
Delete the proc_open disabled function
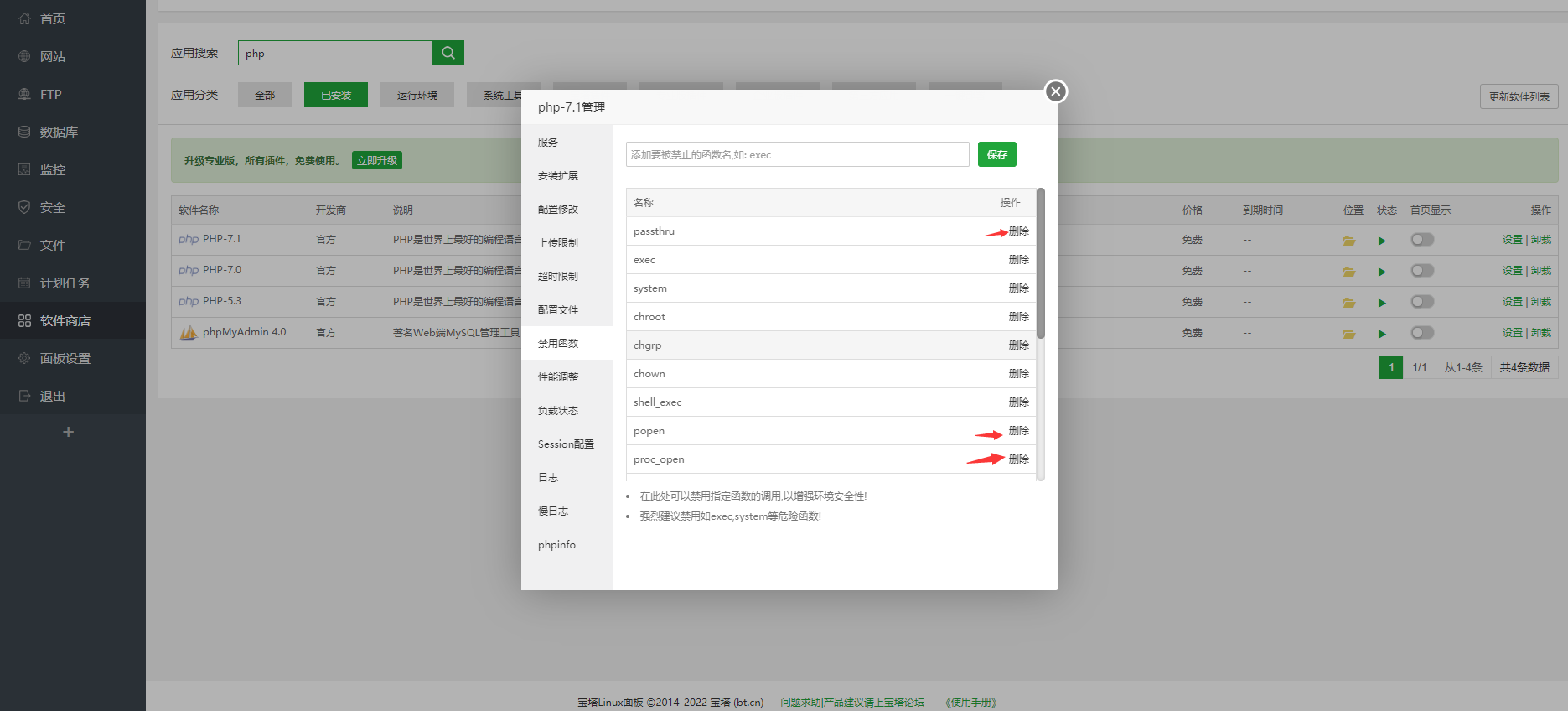click(x=1018, y=459)
